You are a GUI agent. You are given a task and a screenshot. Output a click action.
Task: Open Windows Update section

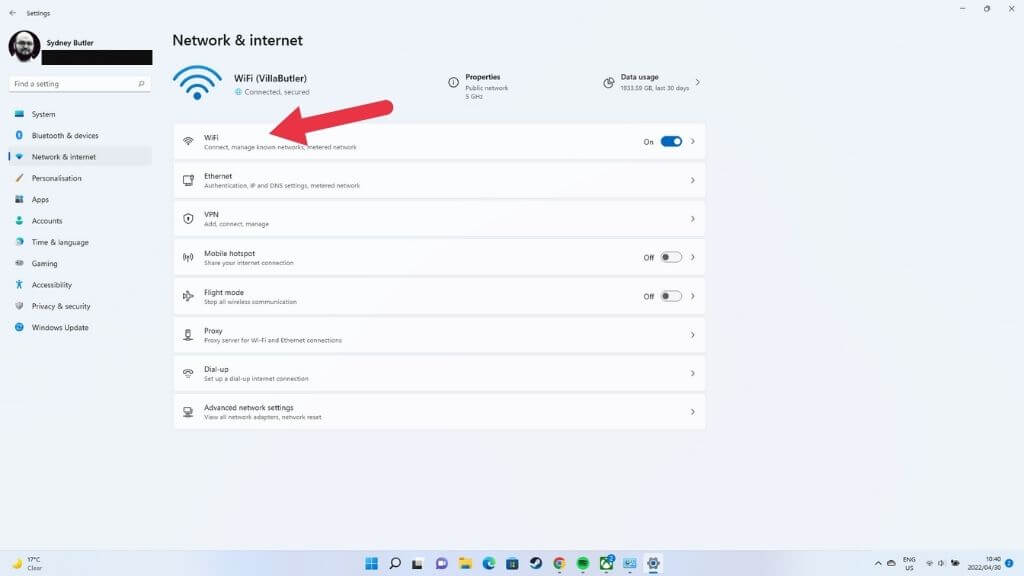coord(80,327)
